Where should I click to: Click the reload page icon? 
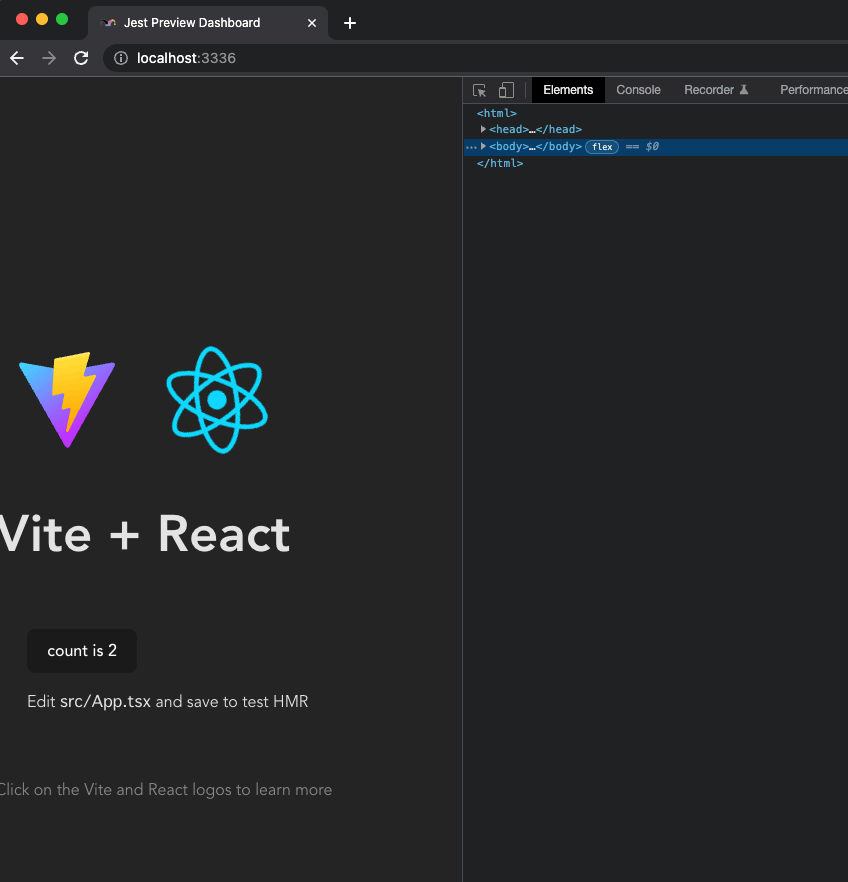[81, 58]
